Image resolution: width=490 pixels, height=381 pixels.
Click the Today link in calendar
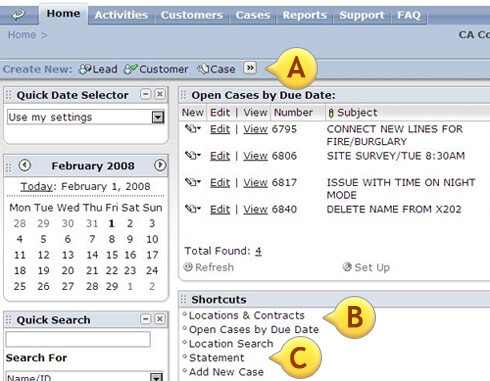click(x=37, y=186)
